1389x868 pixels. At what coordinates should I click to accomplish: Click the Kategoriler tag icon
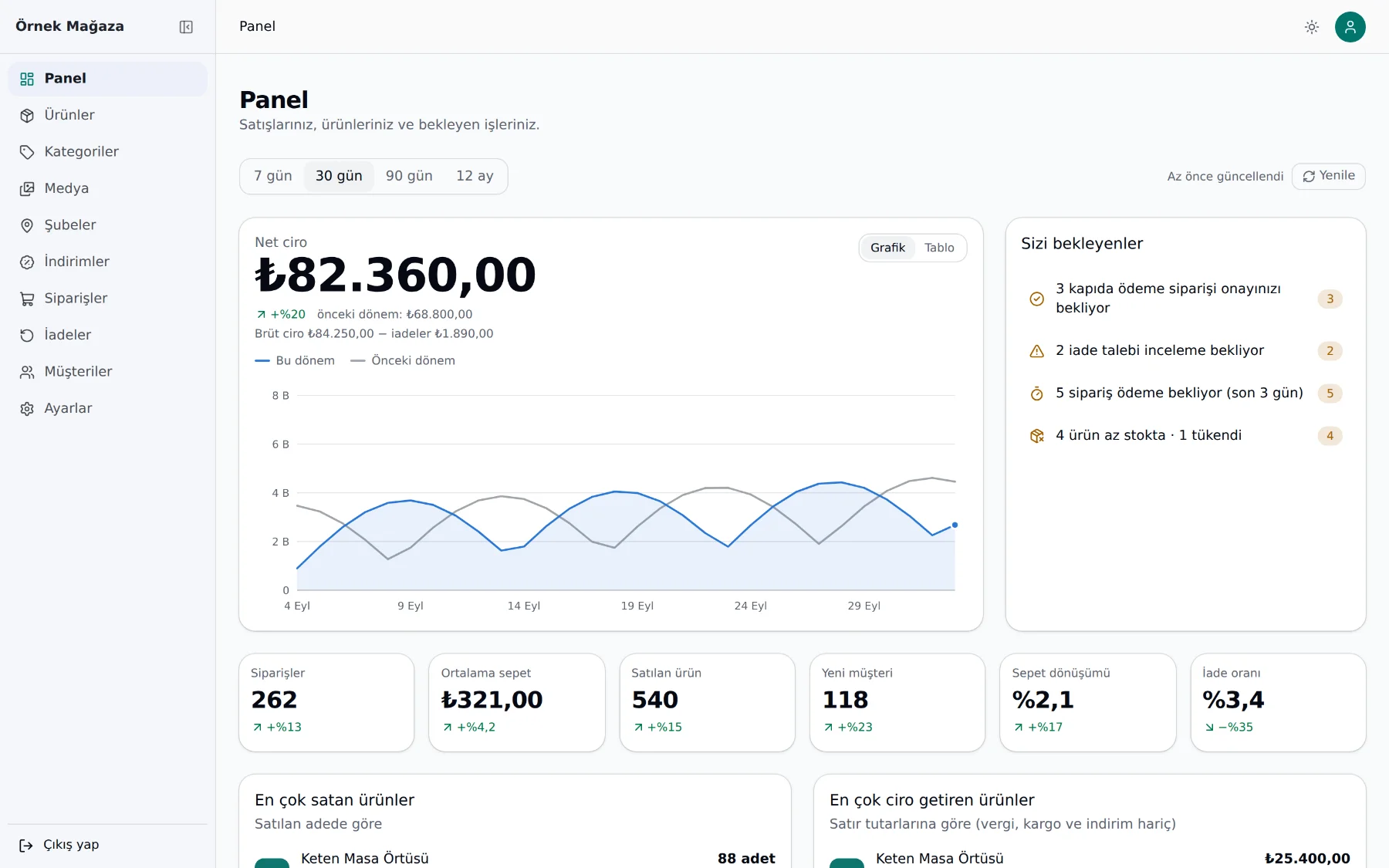[x=27, y=152]
